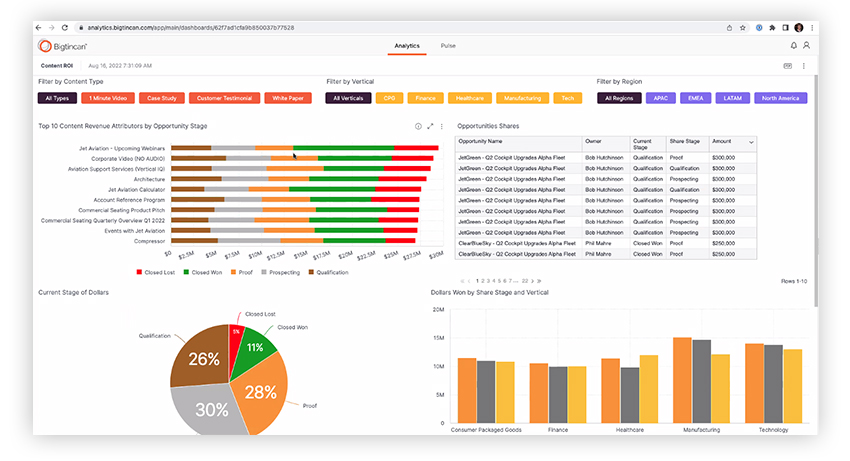Screen dimensions: 850x461
Task: Click the 28% Proof pie slice
Action: pyautogui.click(x=262, y=392)
